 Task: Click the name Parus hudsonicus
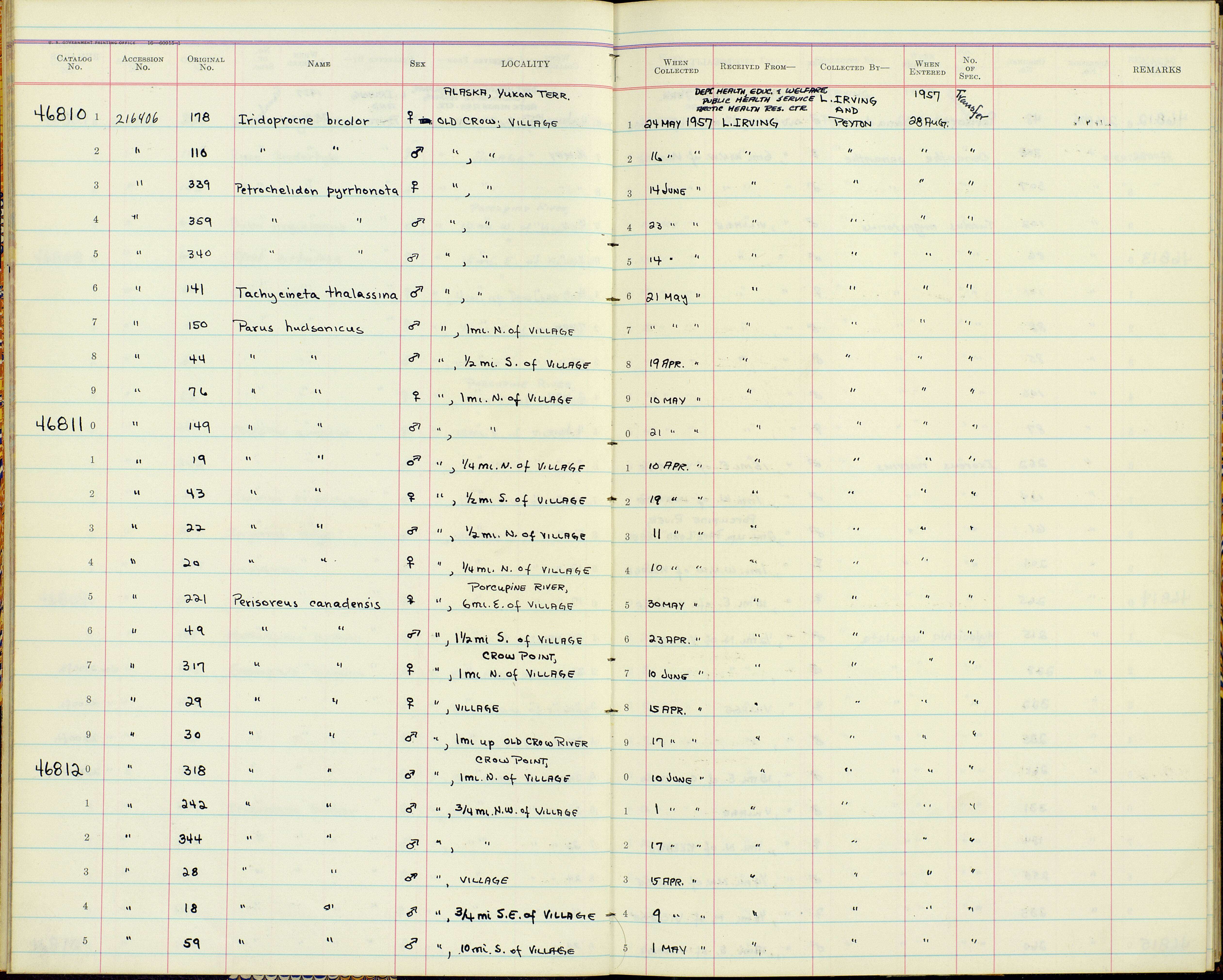tap(299, 327)
